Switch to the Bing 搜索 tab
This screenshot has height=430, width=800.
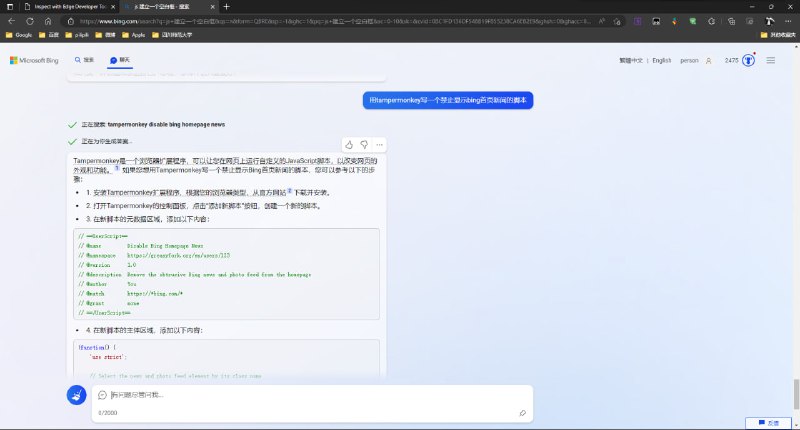[x=85, y=60]
